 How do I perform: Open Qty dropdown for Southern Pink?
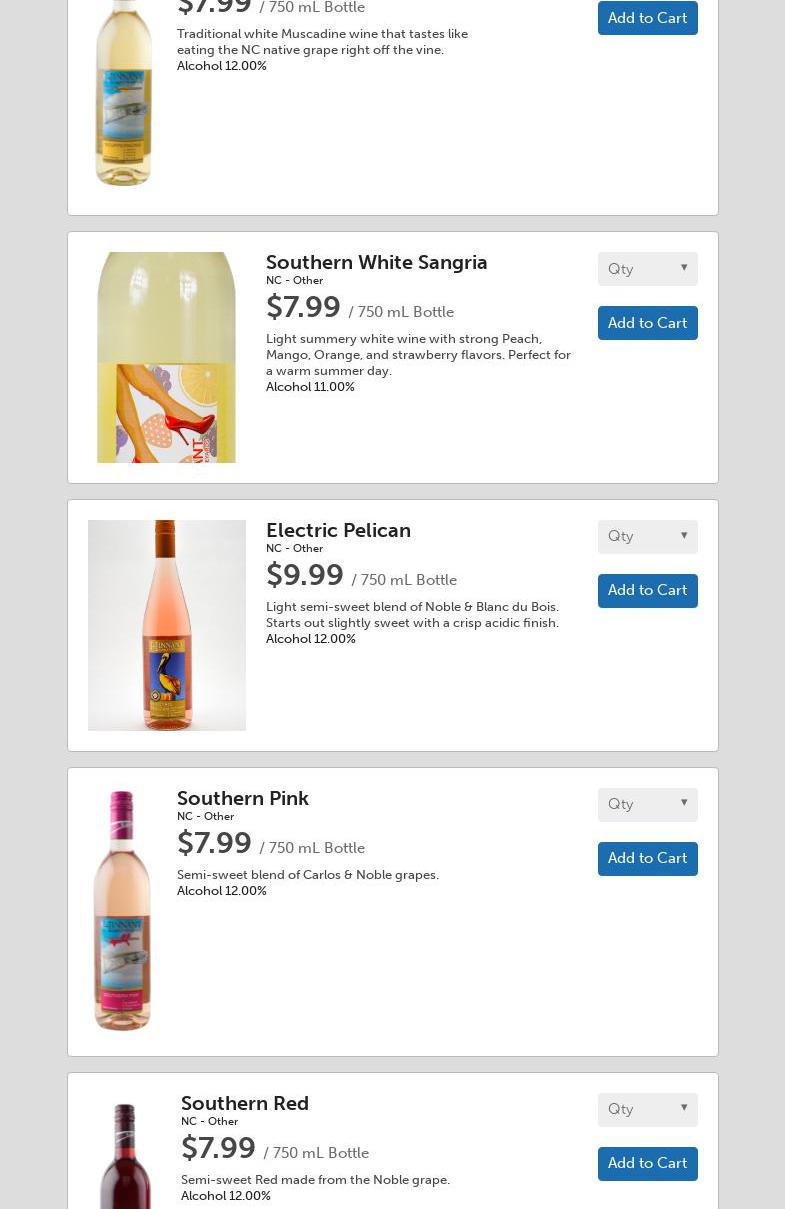647,805
